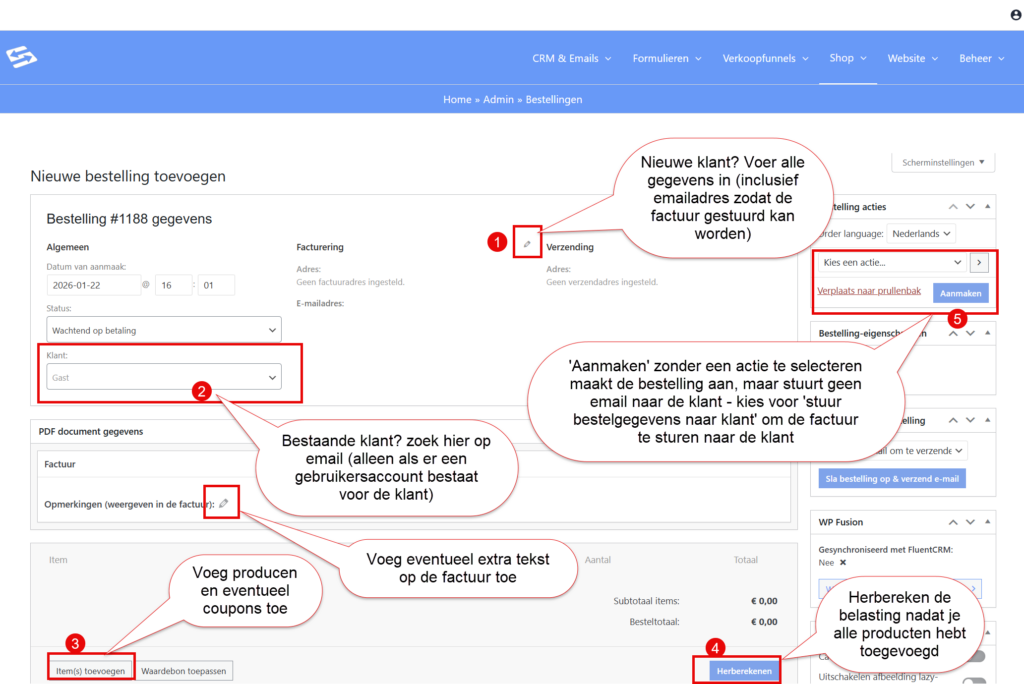Move the WP Fusion panel down
1024x684 pixels.
click(969, 520)
